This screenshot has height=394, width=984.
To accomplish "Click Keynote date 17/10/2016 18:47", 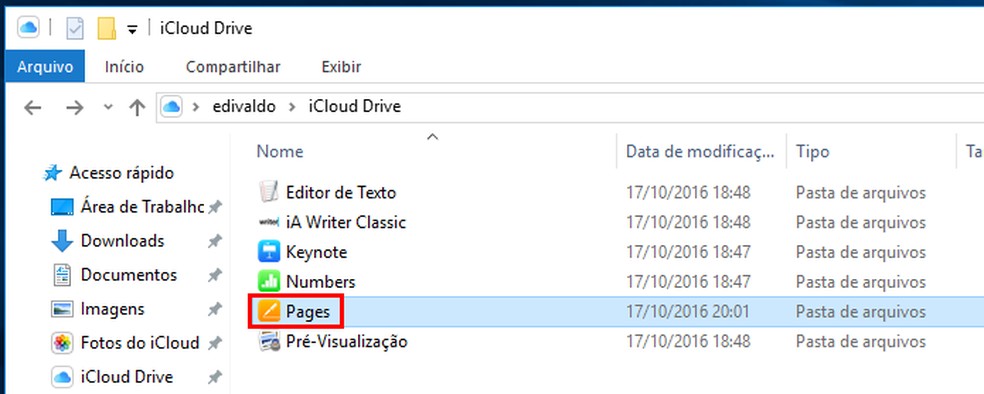I will tap(688, 252).
